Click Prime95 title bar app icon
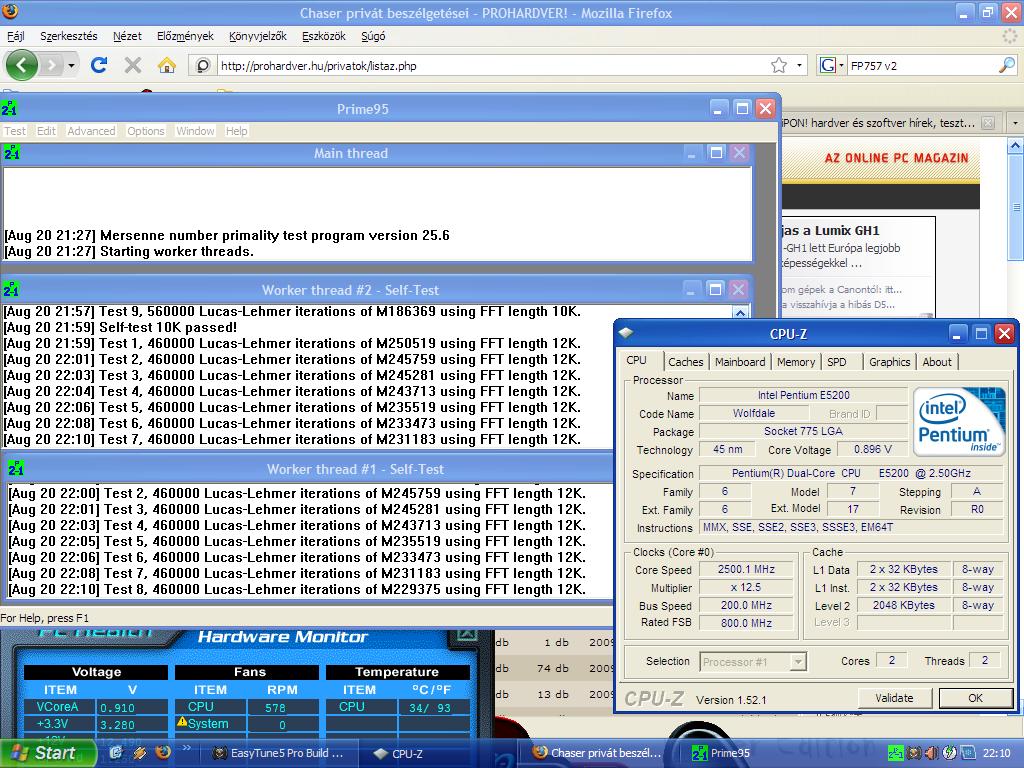 click(9, 108)
